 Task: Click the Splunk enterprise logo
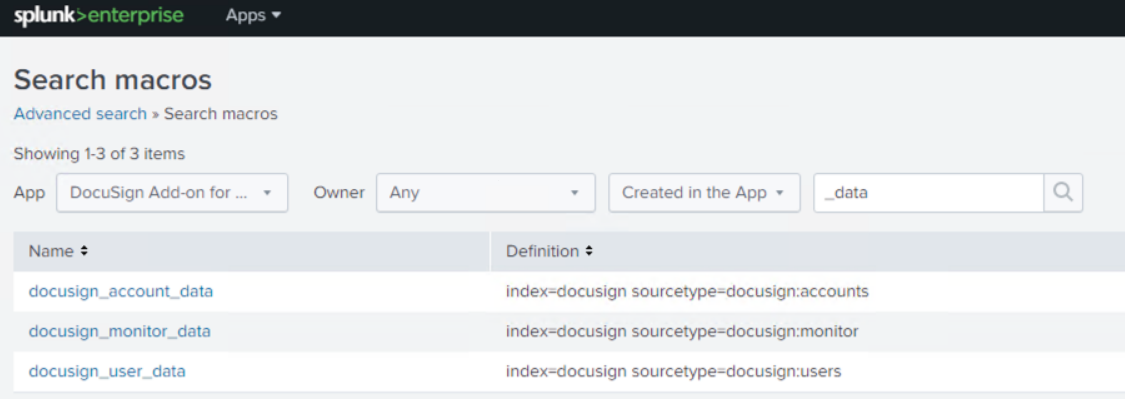click(x=98, y=15)
